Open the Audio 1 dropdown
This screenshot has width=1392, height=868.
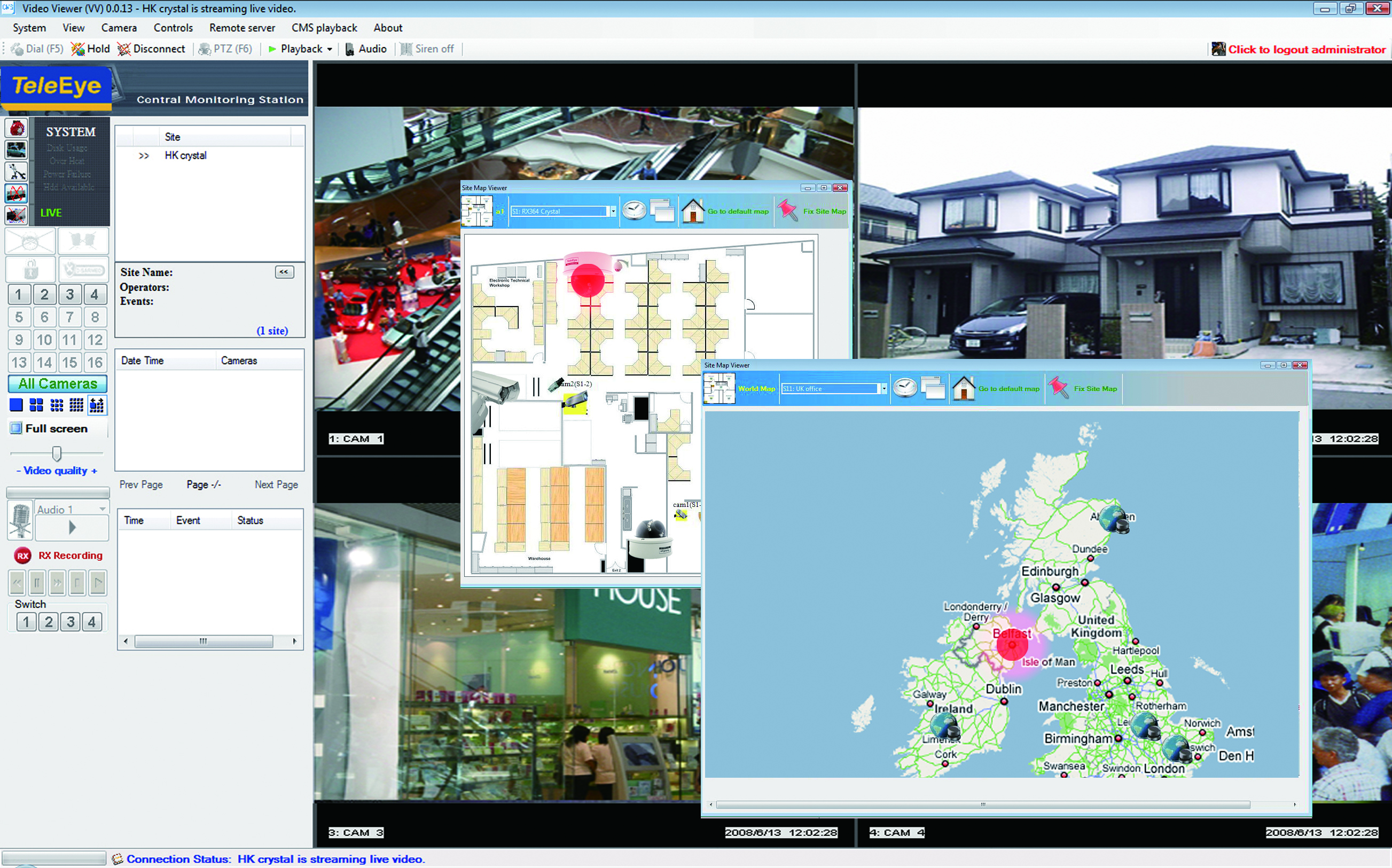click(x=102, y=509)
